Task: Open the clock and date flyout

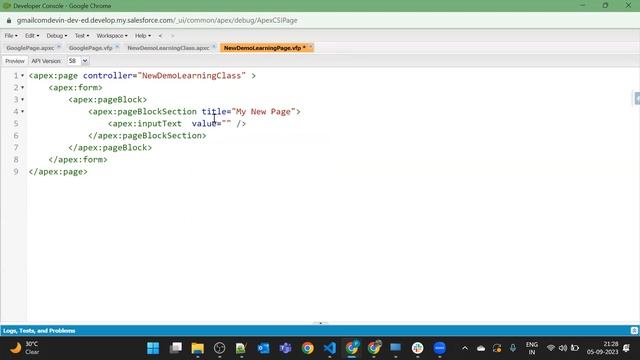Action: click(x=603, y=348)
